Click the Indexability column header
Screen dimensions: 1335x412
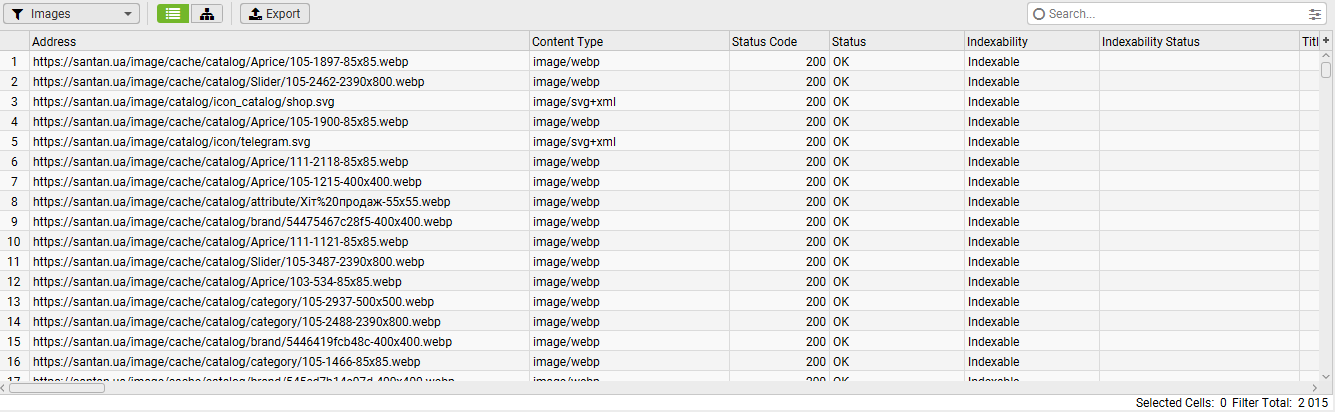(x=1031, y=42)
